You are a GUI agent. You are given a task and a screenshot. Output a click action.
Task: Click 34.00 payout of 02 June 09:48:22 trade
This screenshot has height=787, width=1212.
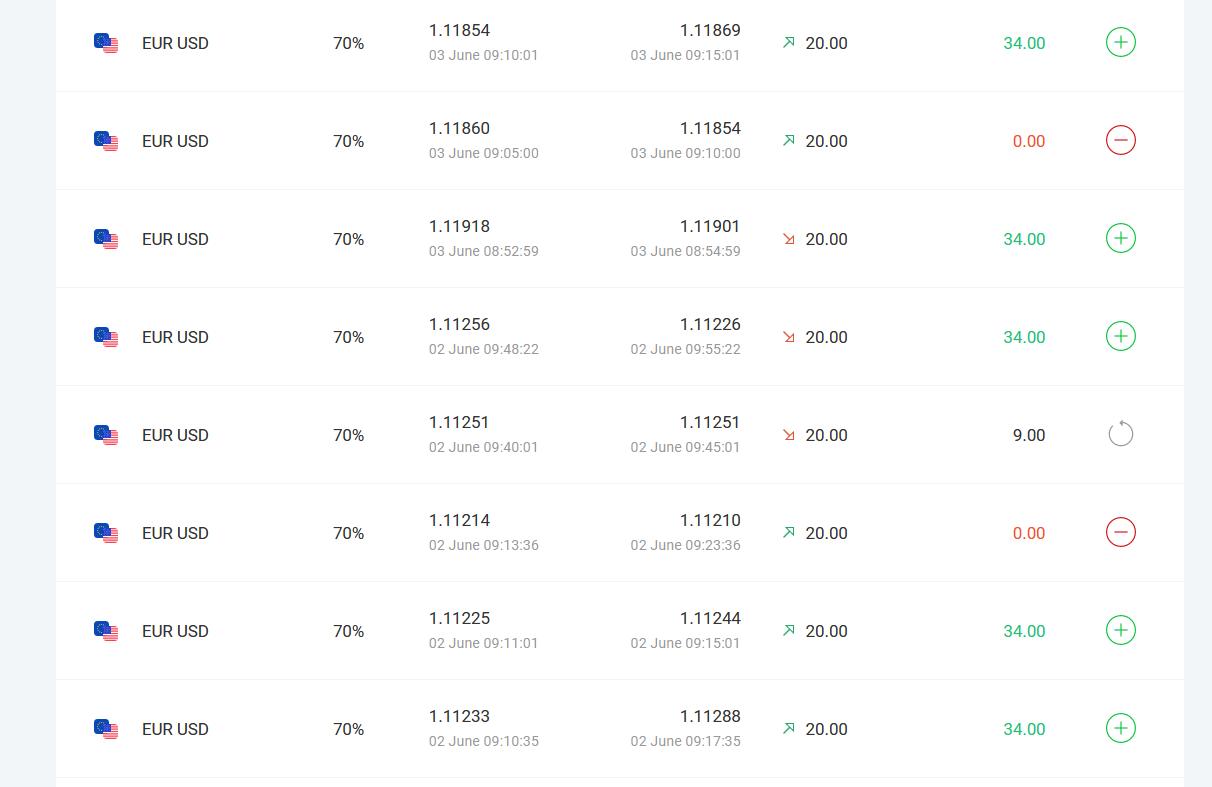[1024, 337]
